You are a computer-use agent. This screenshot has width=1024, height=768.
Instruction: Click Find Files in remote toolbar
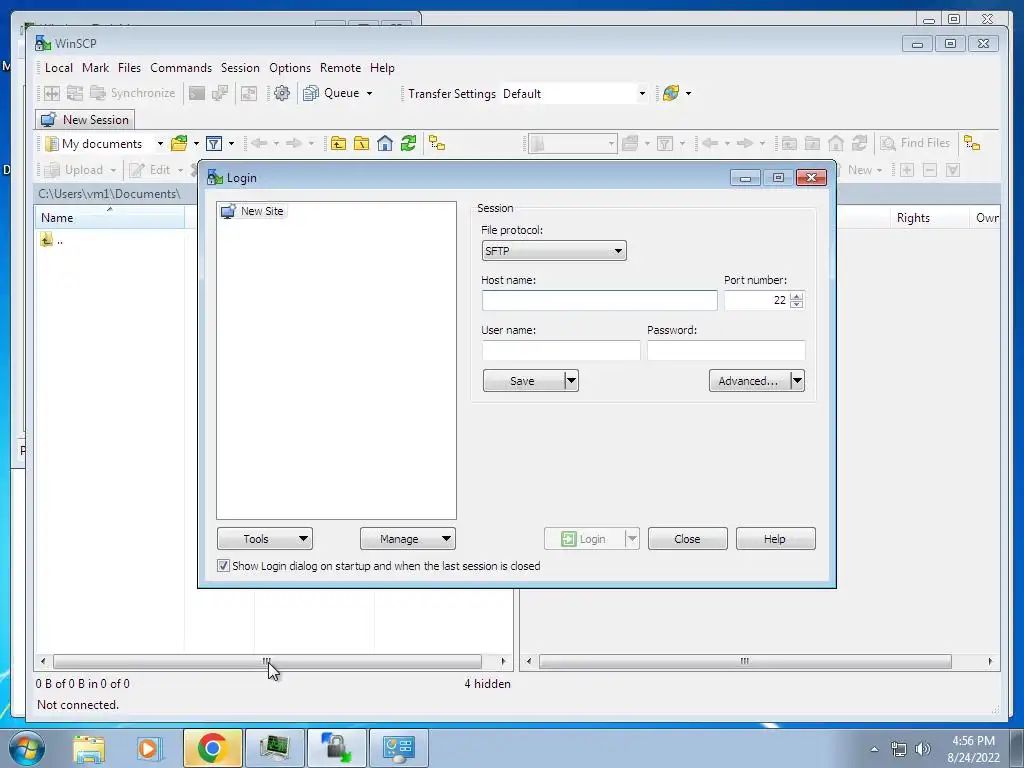click(x=915, y=143)
